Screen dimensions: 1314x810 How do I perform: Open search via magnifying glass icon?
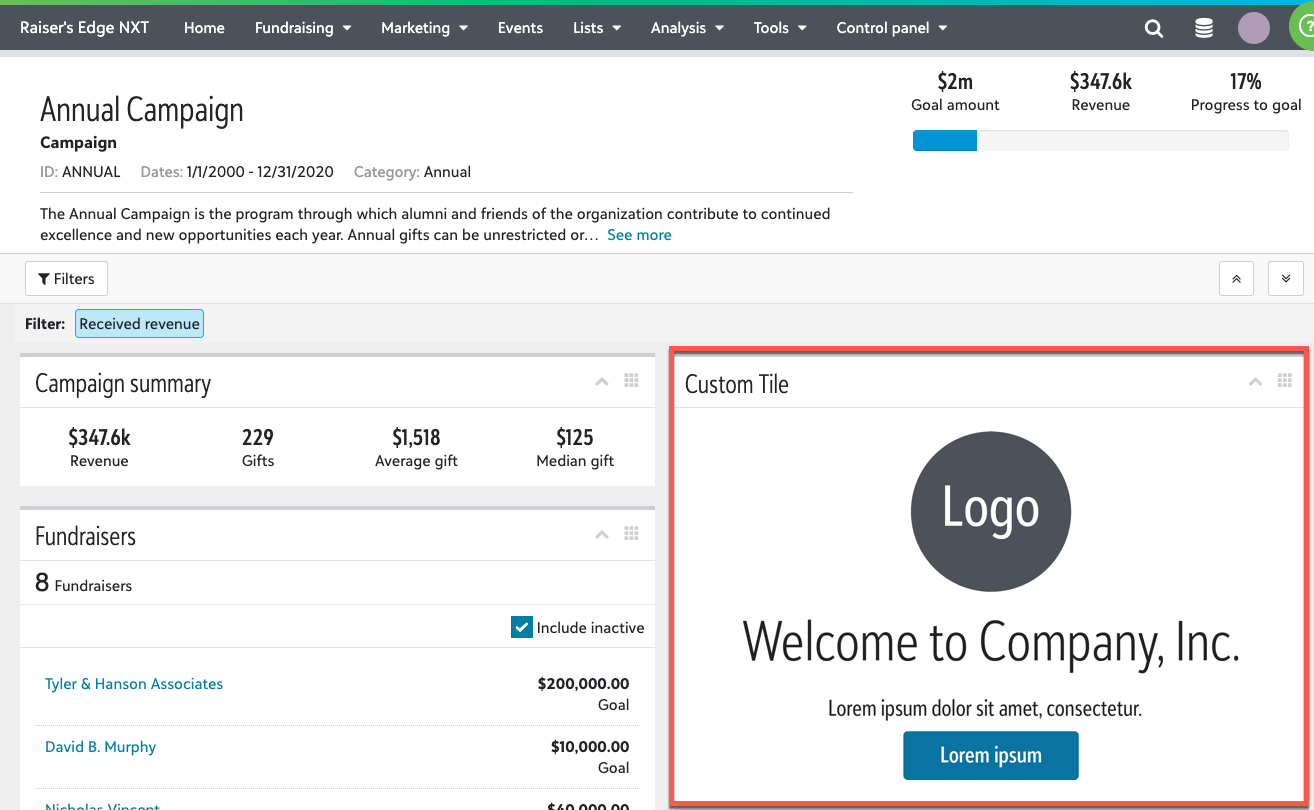pyautogui.click(x=1153, y=28)
